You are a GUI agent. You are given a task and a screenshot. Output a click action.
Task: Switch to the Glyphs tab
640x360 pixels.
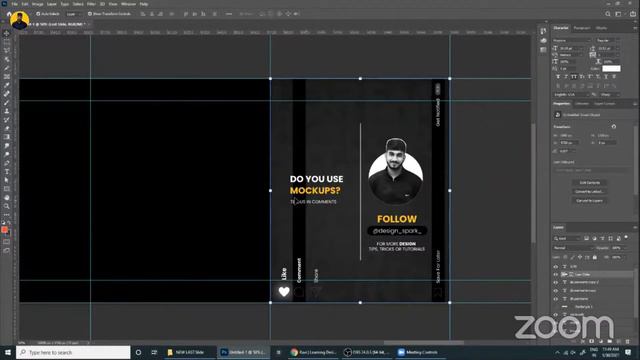tap(601, 28)
